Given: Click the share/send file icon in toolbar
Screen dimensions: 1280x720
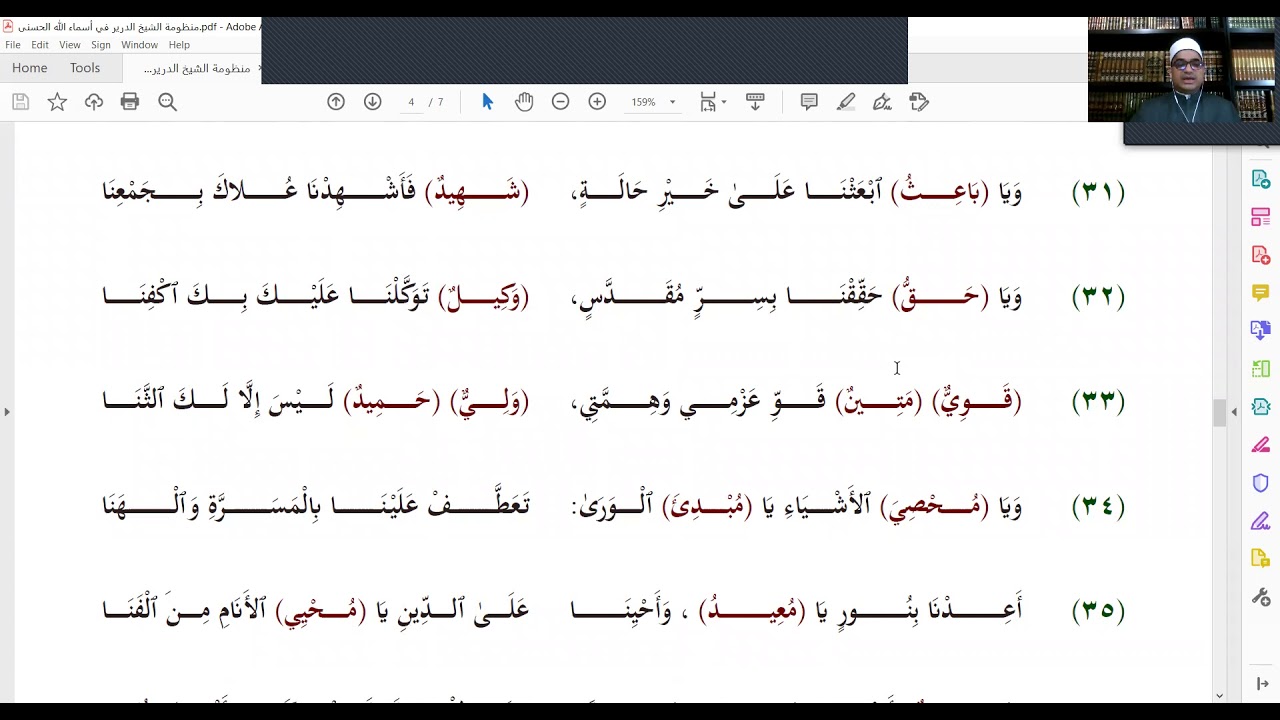Looking at the screenshot, I should (x=919, y=102).
